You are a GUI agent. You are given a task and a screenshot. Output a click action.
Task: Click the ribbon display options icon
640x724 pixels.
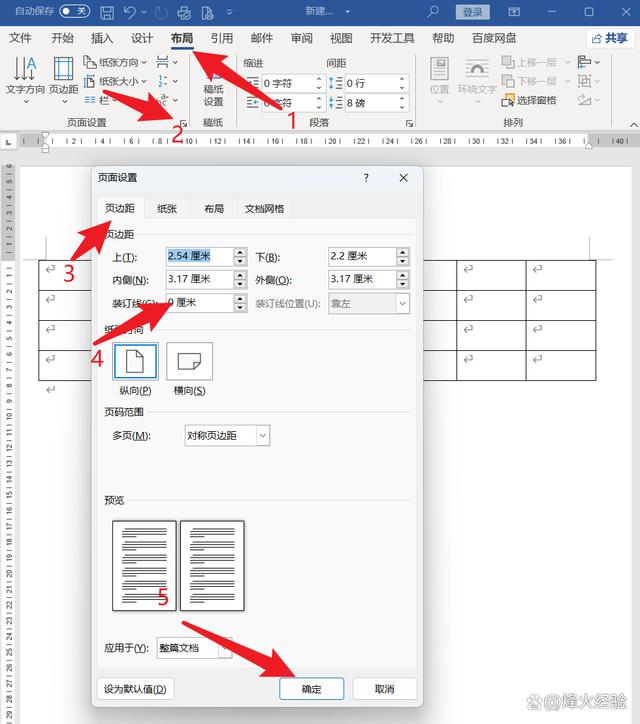click(514, 12)
